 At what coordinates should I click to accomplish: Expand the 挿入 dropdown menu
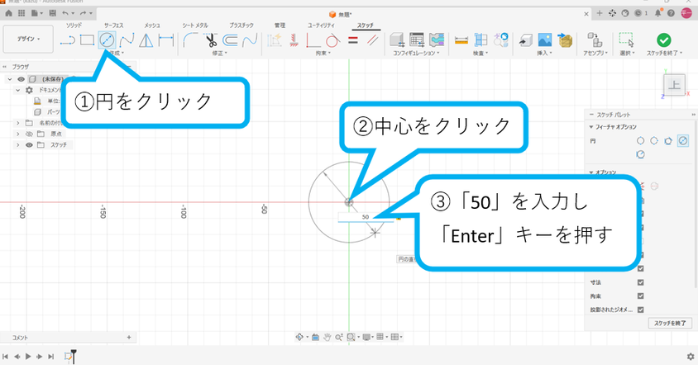click(x=544, y=53)
